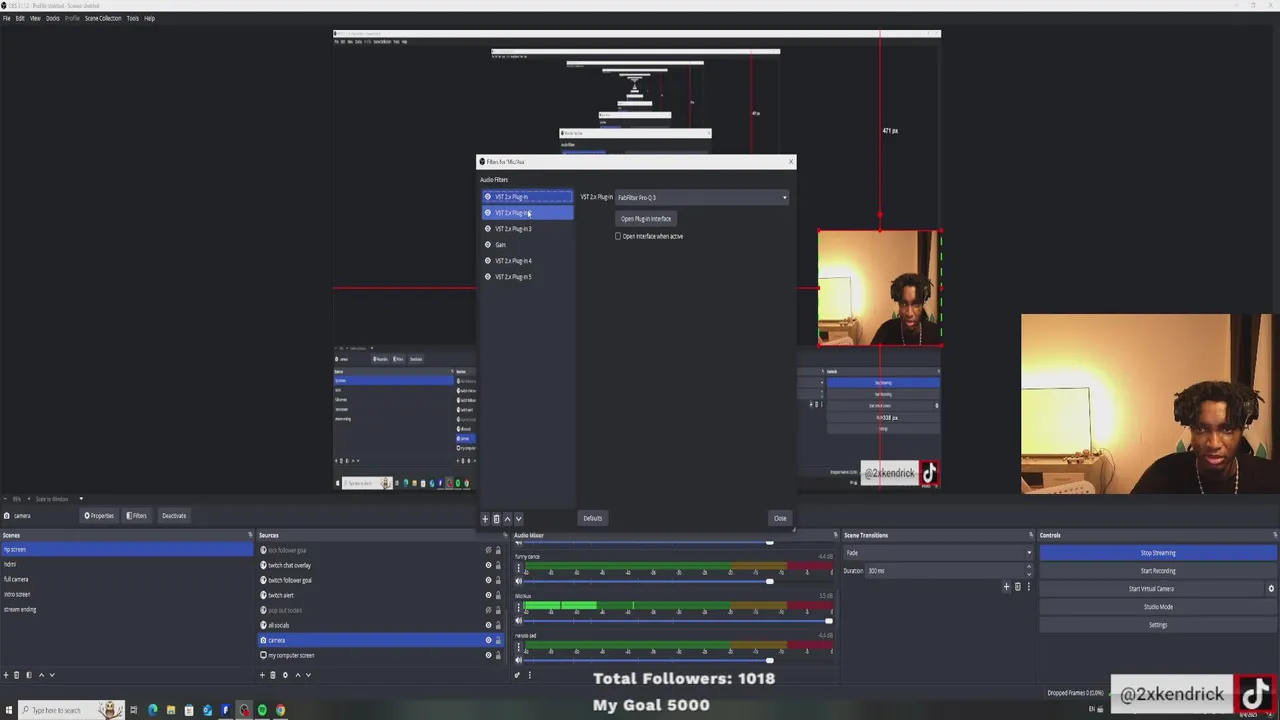Screen dimensions: 1280x720
Task: Pop out the Scenes dock icon
Action: 250,535
